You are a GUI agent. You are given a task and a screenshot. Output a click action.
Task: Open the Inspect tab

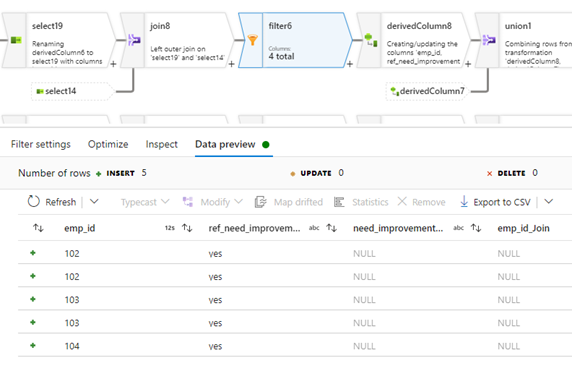(x=162, y=144)
